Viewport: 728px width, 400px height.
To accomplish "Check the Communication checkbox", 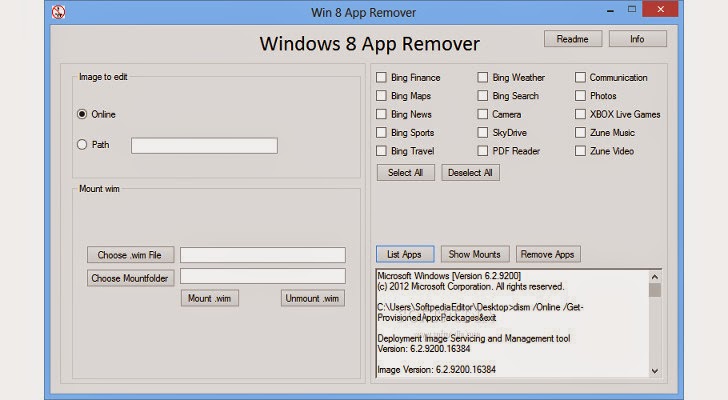I will 580,77.
